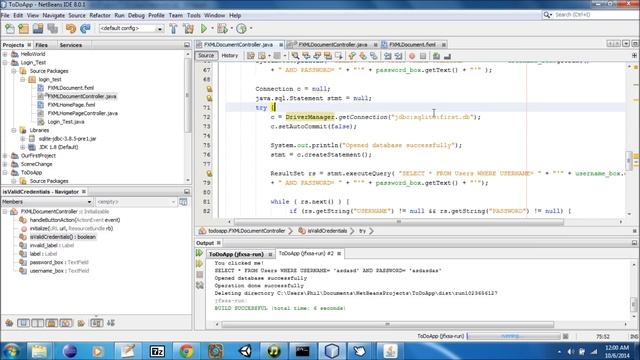Click the Shift Line Right icon
Viewport: 640px width, 360px height.
[398, 56]
